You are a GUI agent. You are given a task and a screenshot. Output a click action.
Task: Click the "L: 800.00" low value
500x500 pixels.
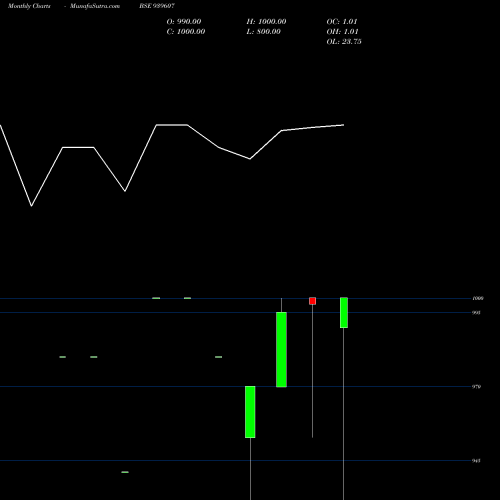click(x=263, y=32)
